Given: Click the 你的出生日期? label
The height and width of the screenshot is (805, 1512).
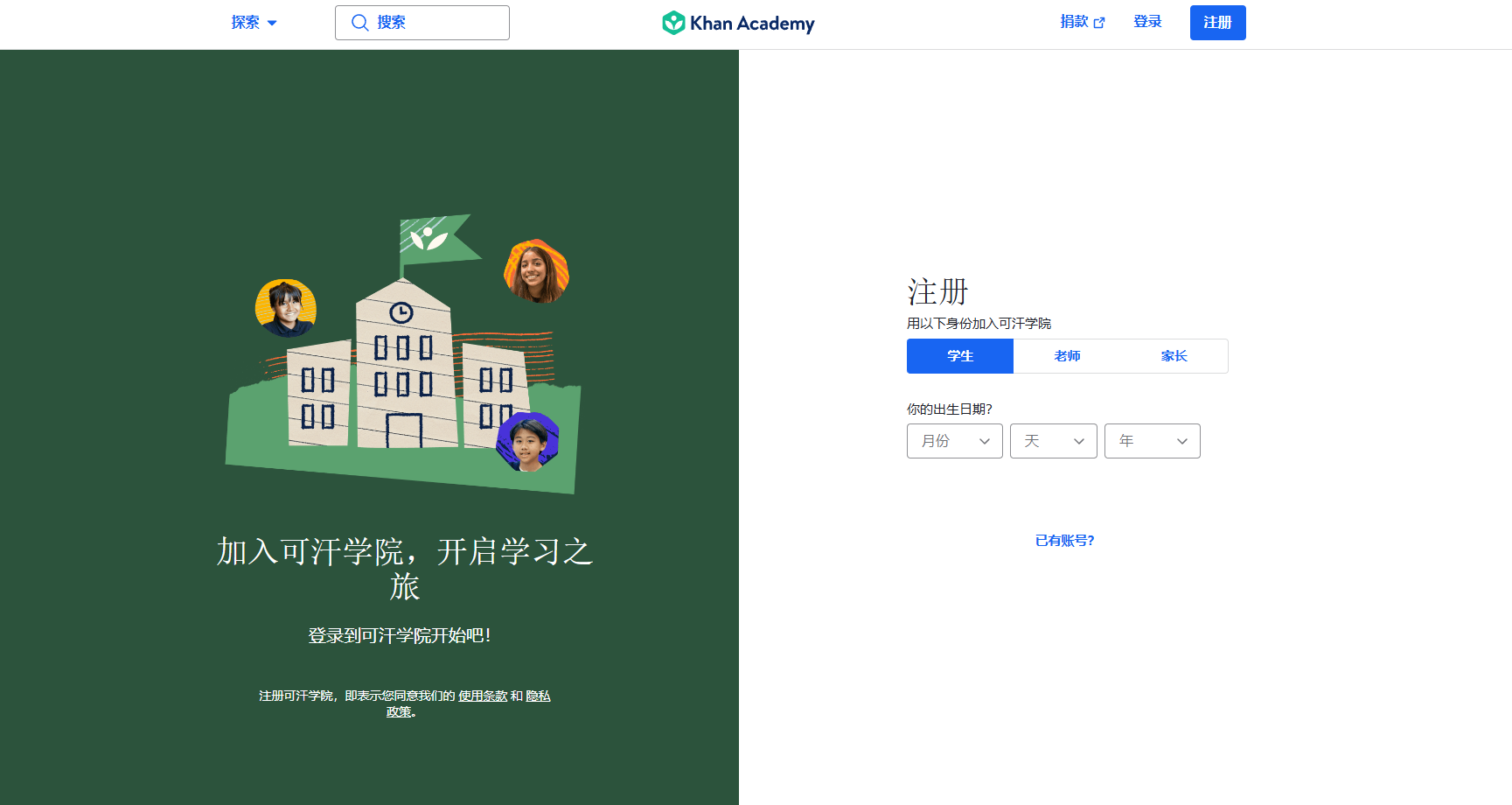Looking at the screenshot, I should (950, 409).
